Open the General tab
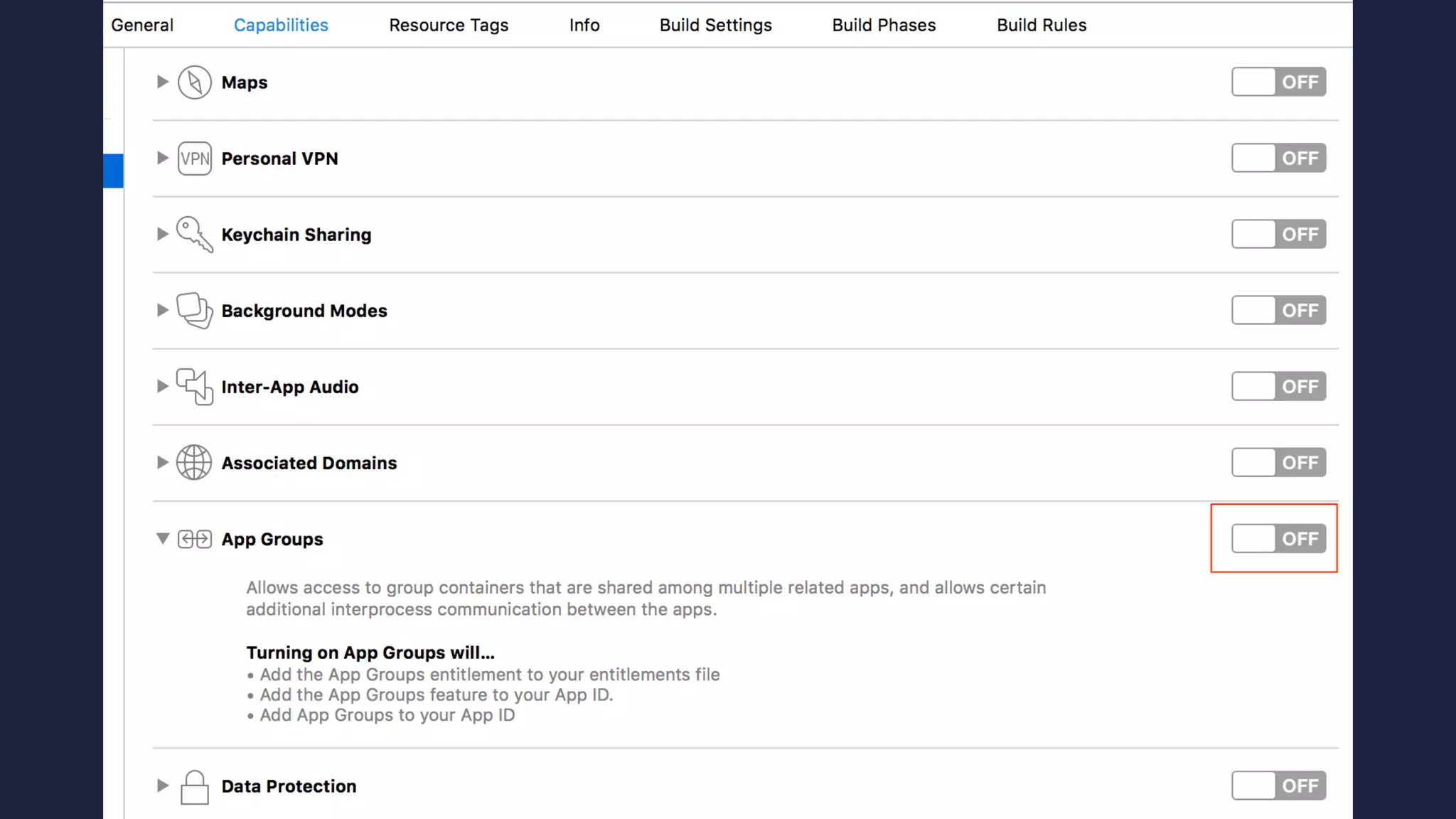The height and width of the screenshot is (819, 1456). click(142, 26)
